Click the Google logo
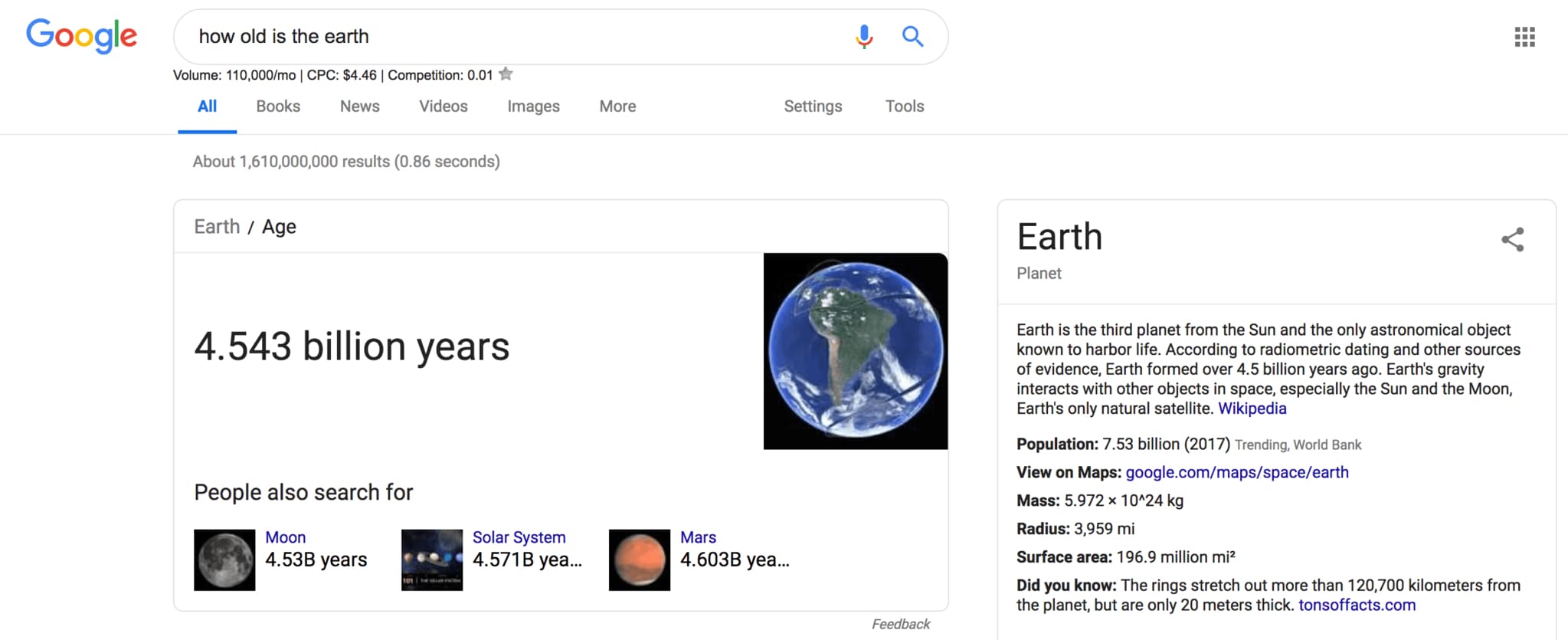This screenshot has width=1568, height=640. (x=82, y=36)
